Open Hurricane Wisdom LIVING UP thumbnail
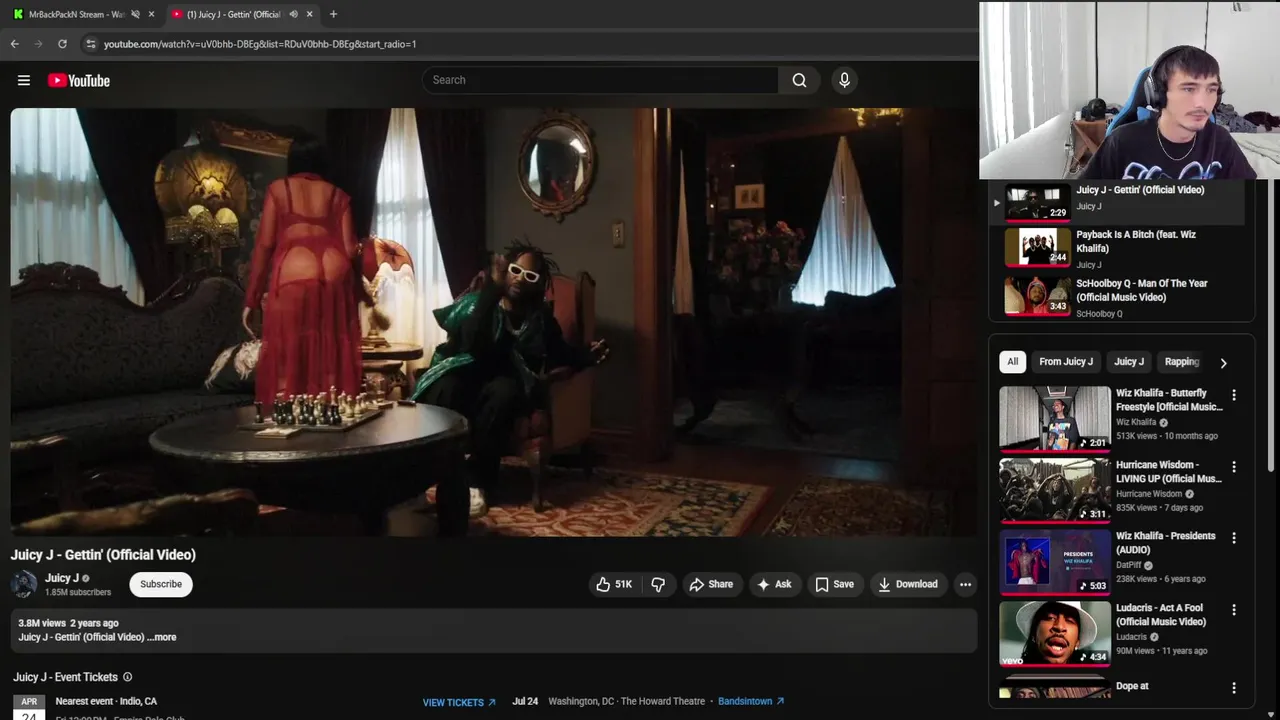Screen dimensions: 1280x720 tap(1055, 490)
